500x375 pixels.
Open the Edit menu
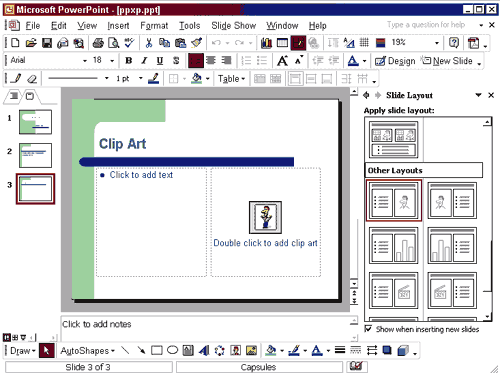pos(59,25)
